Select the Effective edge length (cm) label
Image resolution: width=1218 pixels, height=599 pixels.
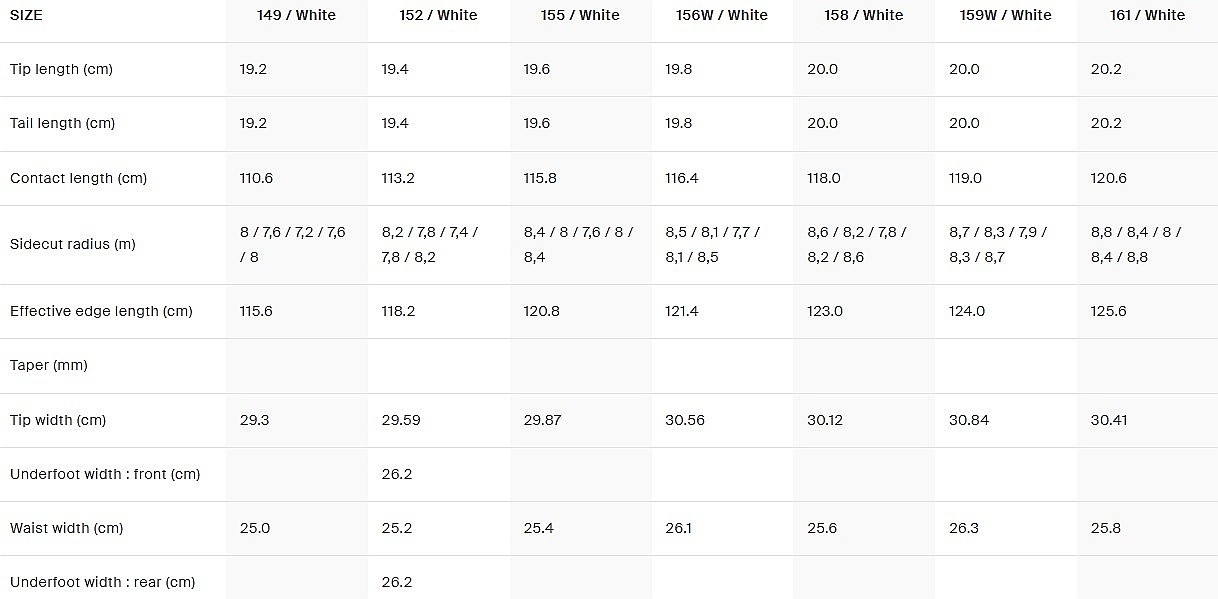[101, 311]
